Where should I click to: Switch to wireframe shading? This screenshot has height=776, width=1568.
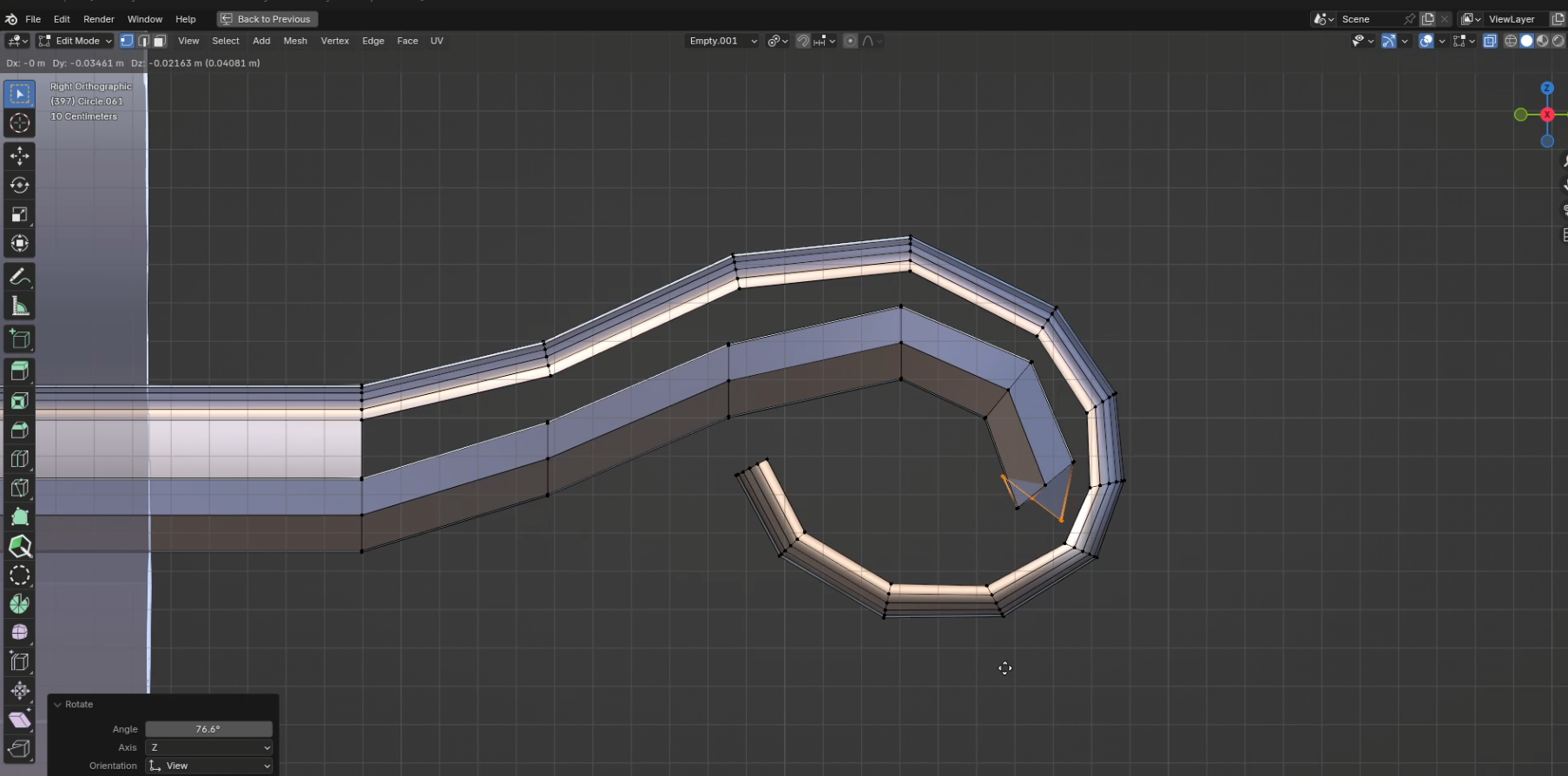click(1511, 41)
